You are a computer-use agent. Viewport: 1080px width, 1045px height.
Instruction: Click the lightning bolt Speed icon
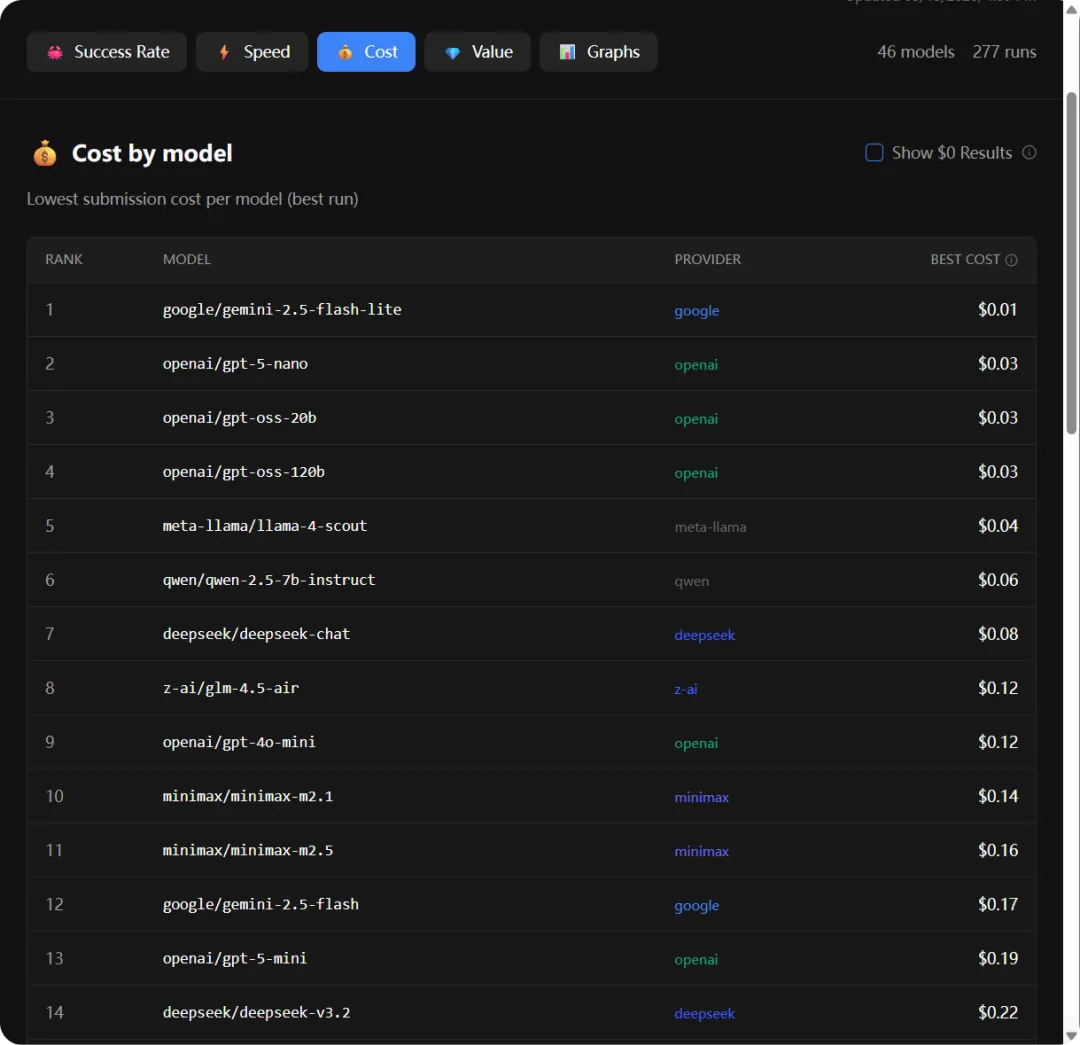pos(224,52)
